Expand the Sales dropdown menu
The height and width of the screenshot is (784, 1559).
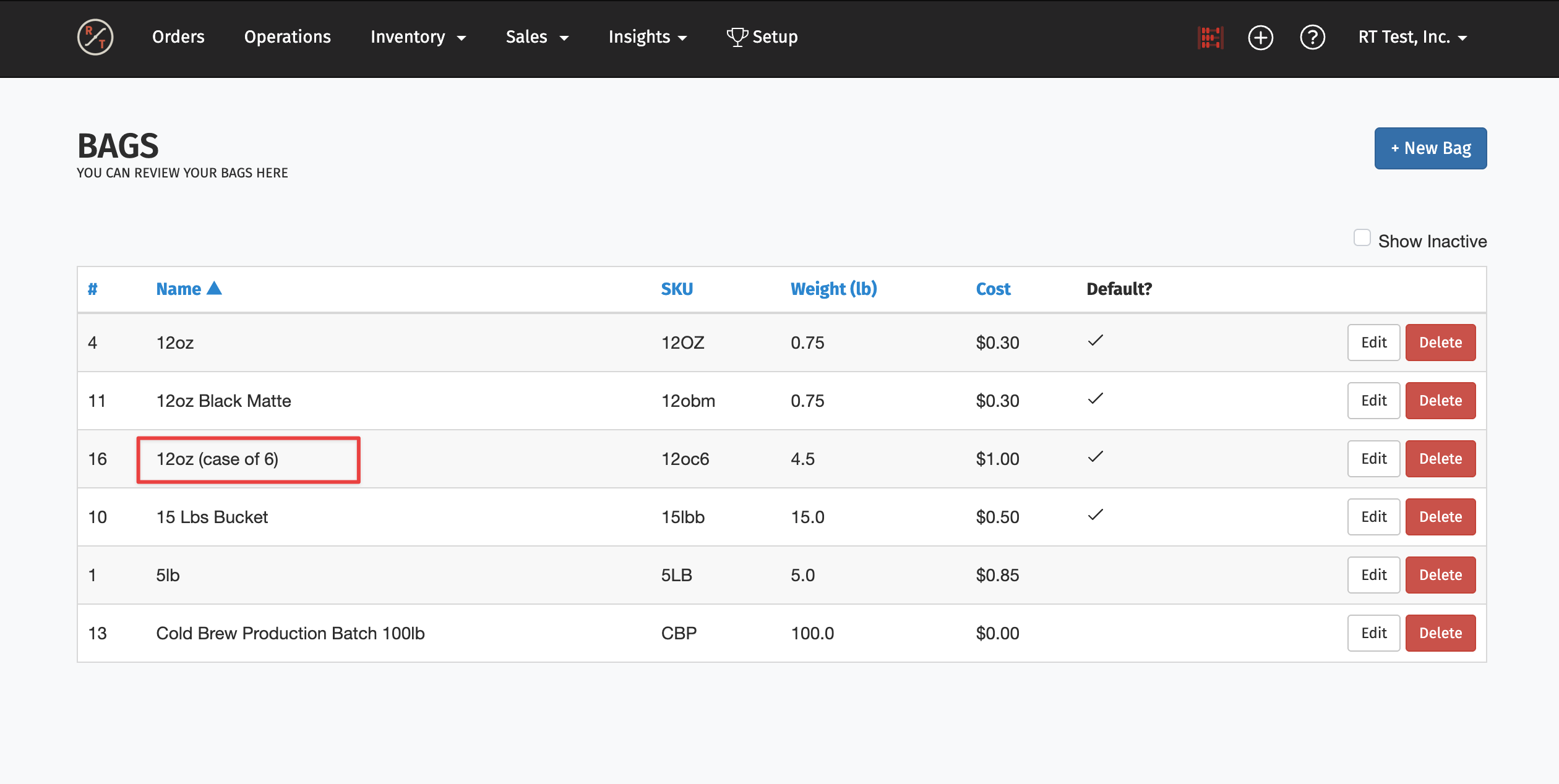[536, 37]
